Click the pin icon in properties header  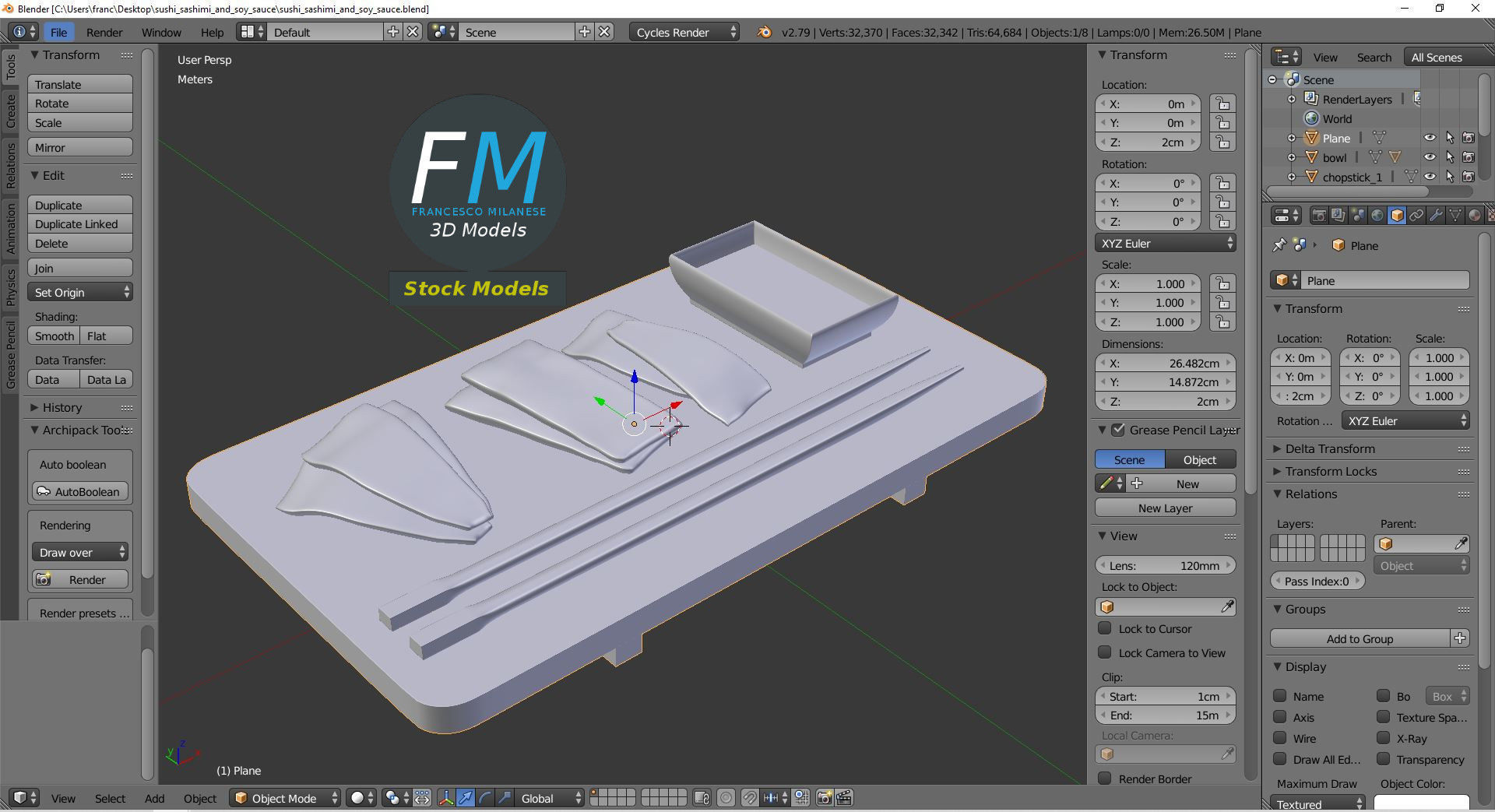pyautogui.click(x=1279, y=245)
